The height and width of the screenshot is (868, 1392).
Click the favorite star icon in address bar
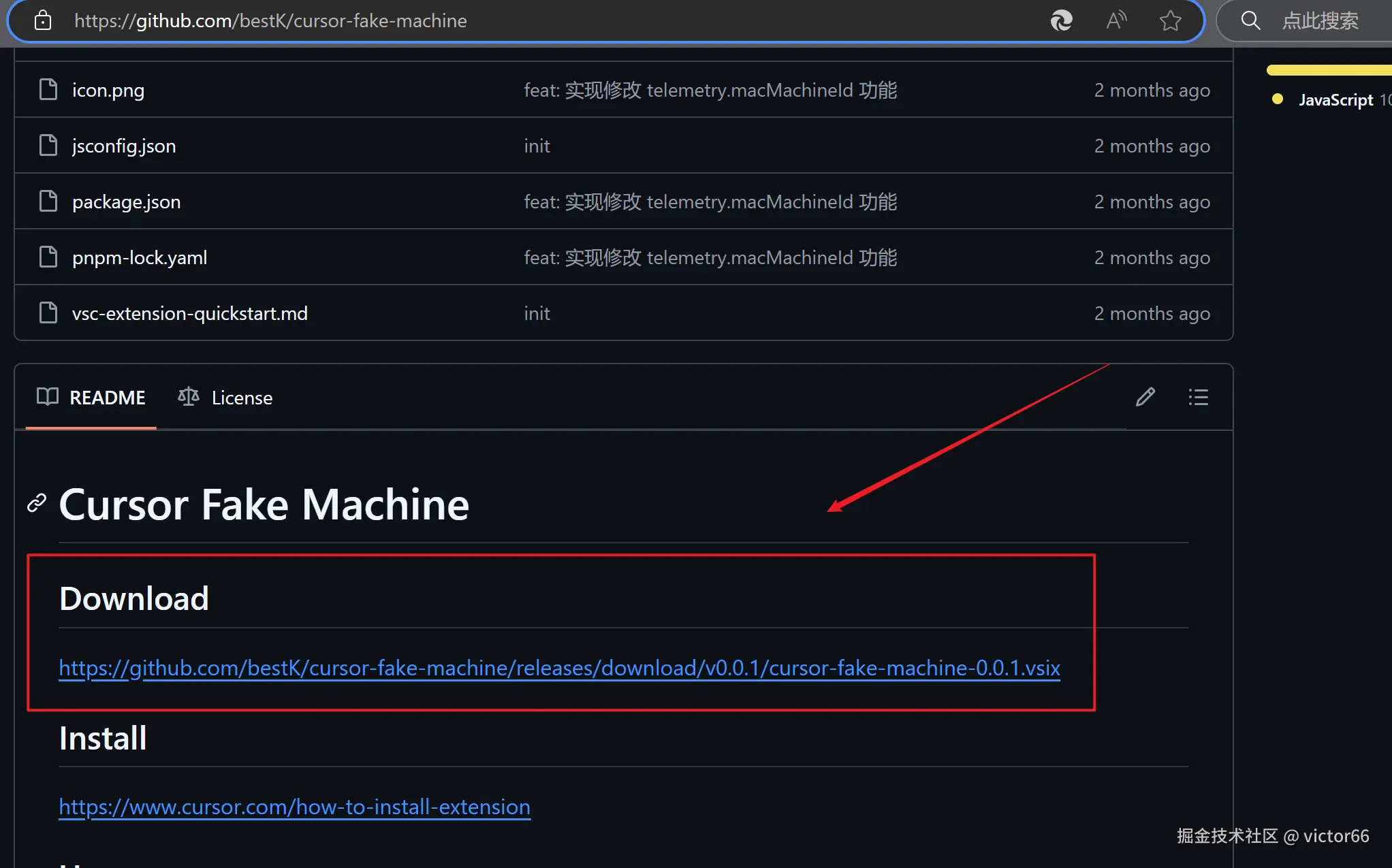pos(1170,21)
